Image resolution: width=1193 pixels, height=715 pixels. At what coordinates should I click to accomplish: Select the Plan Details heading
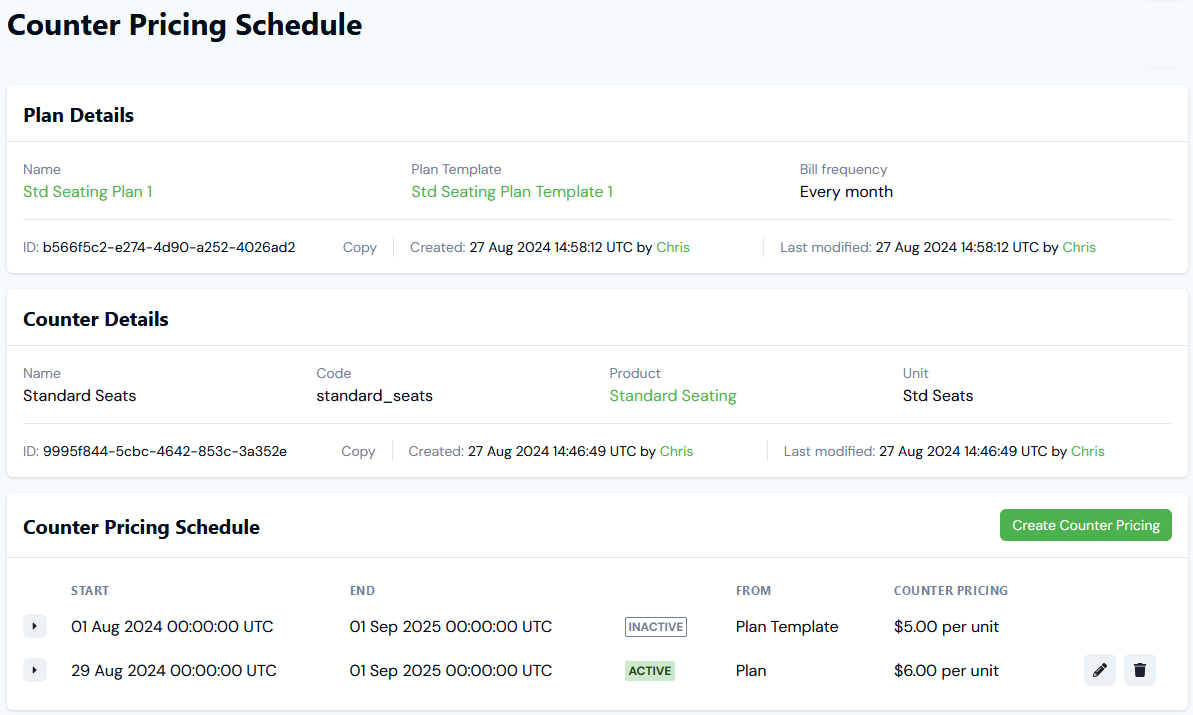(x=78, y=115)
